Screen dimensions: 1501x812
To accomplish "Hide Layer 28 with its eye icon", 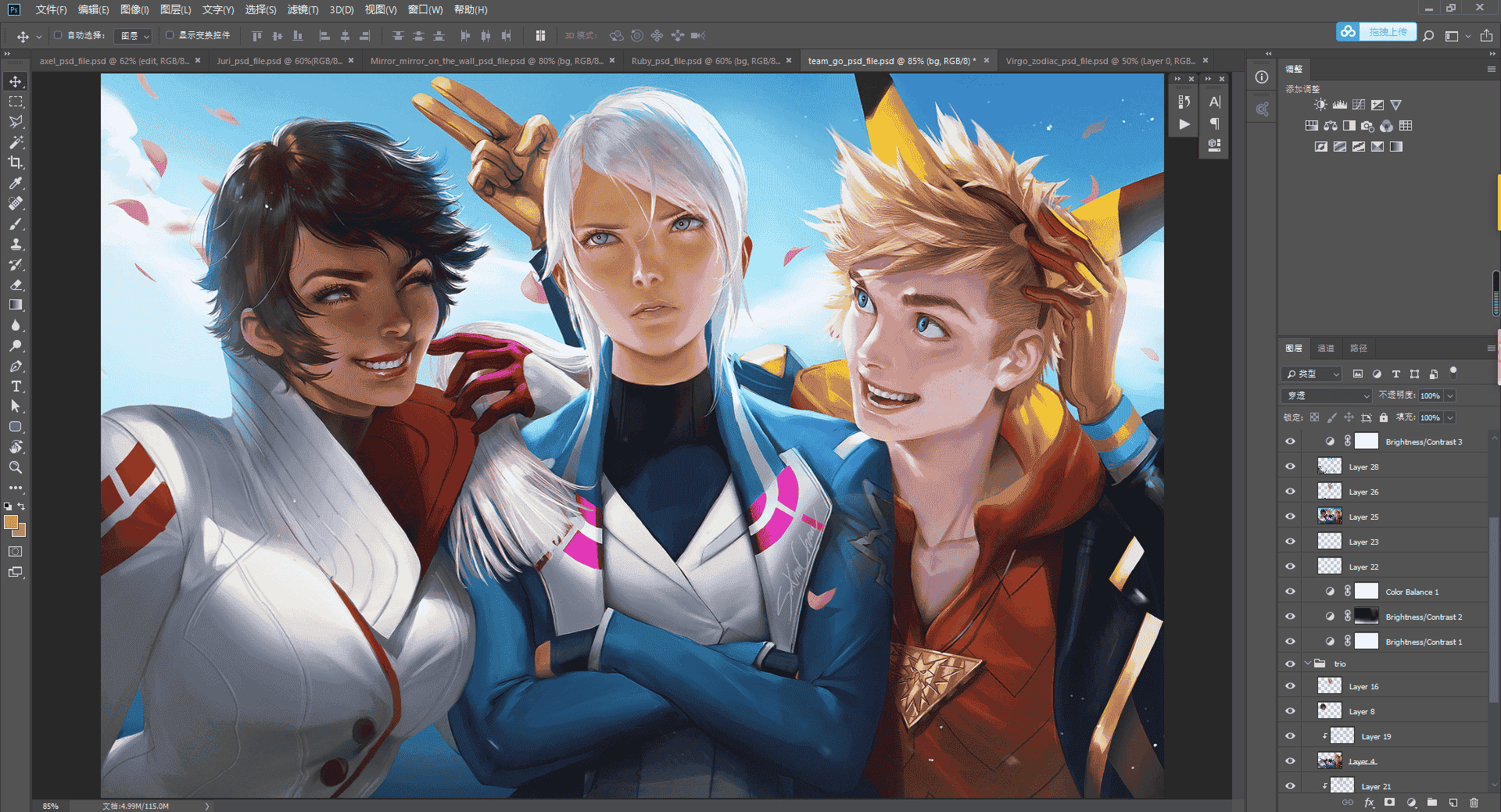I will 1290,467.
